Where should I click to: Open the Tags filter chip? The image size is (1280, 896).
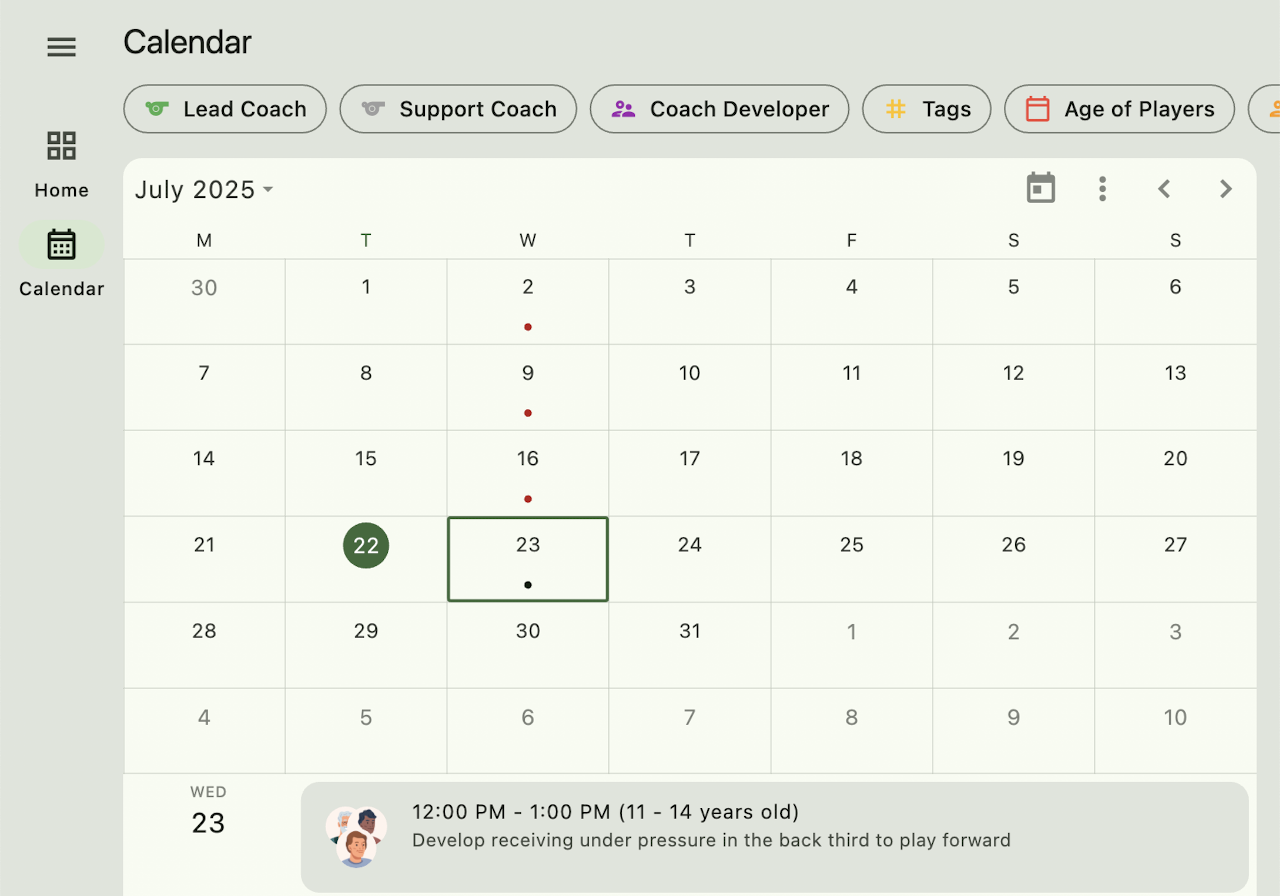coord(926,109)
